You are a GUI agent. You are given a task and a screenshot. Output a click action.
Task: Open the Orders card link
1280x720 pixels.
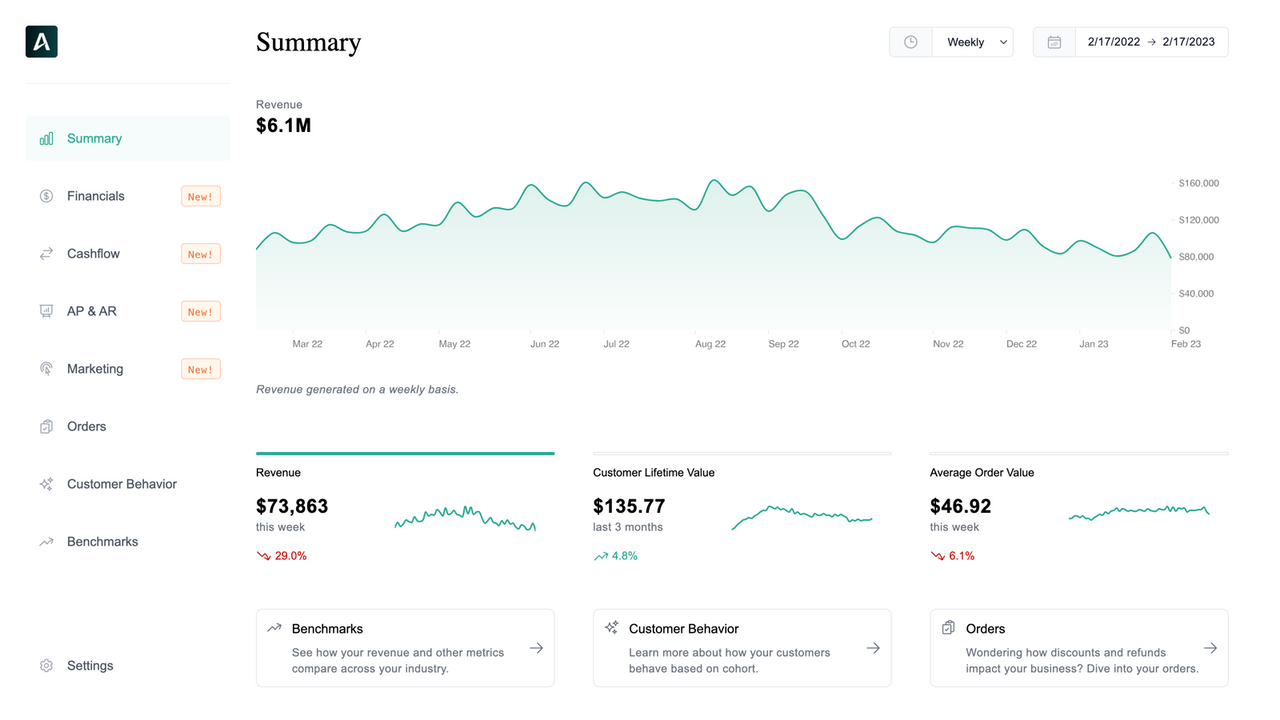click(x=1079, y=648)
